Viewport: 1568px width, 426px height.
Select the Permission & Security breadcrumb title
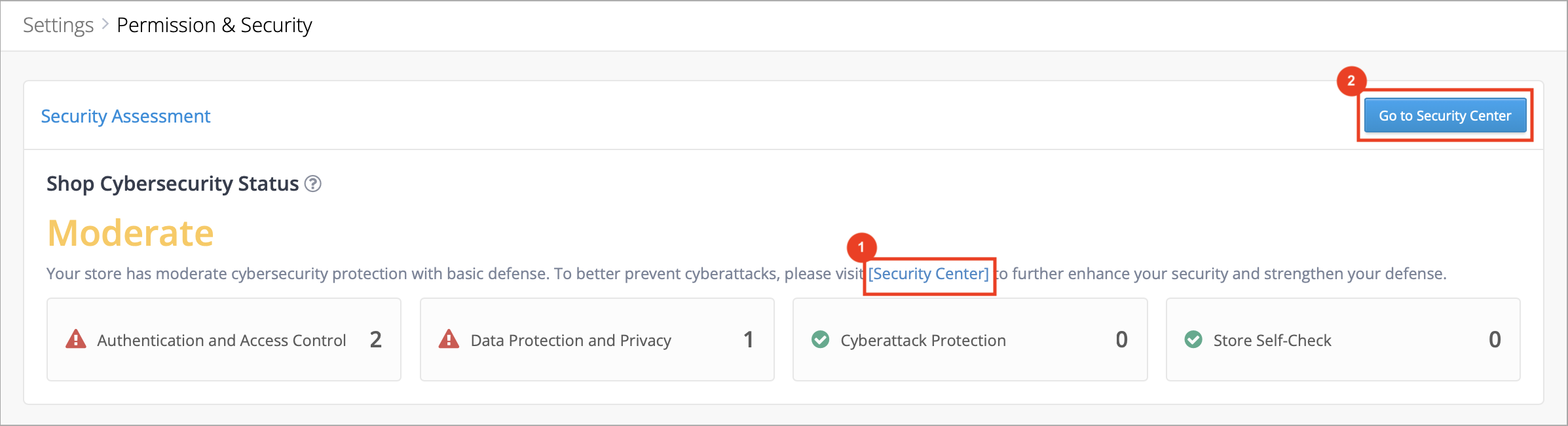tap(214, 26)
